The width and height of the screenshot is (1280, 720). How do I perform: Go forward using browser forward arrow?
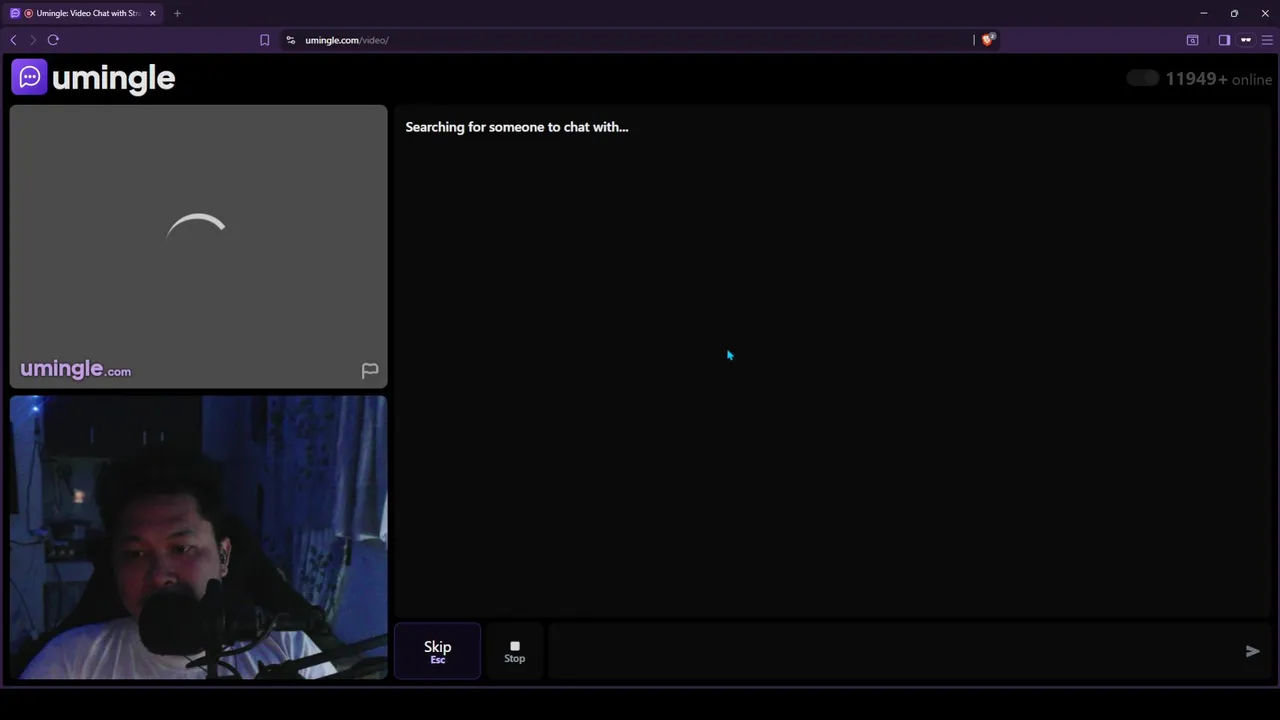coord(32,40)
